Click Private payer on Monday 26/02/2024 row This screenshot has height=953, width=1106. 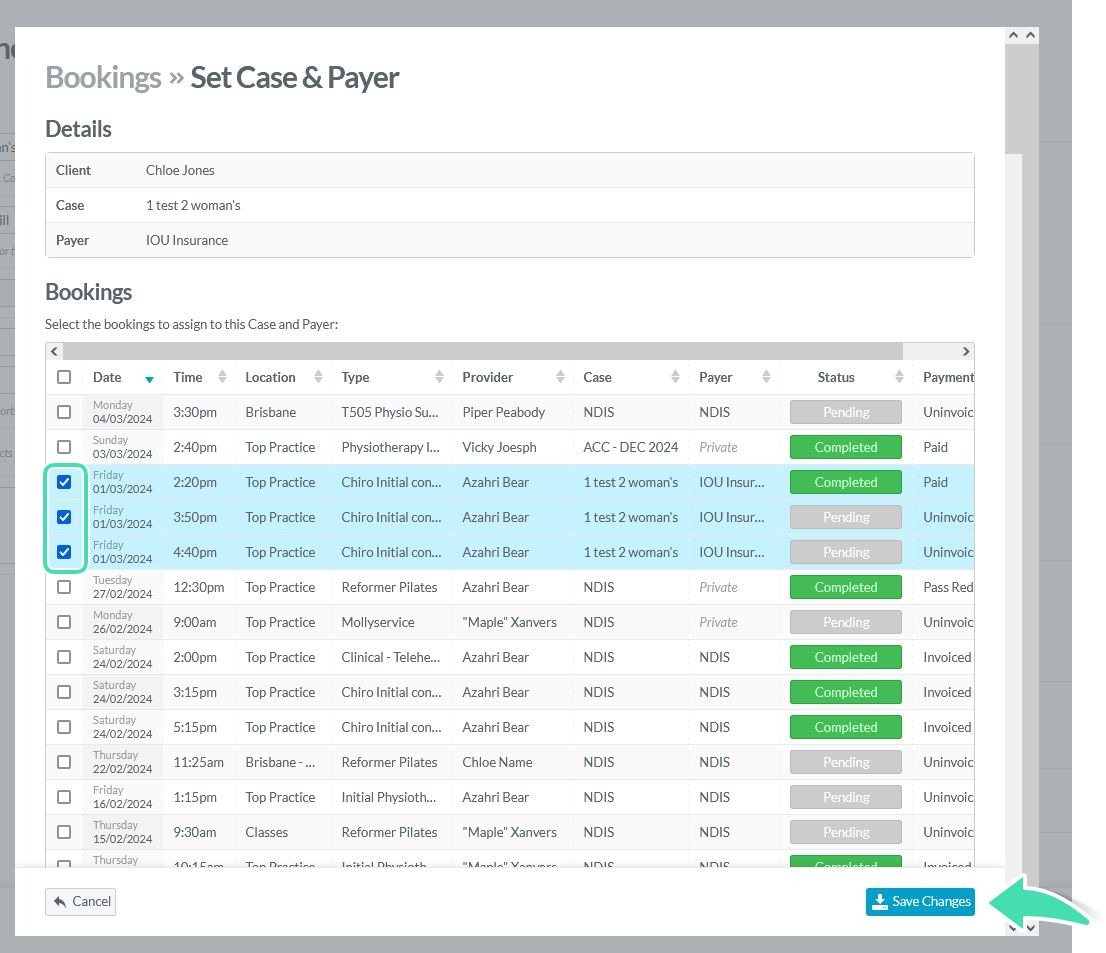point(718,622)
